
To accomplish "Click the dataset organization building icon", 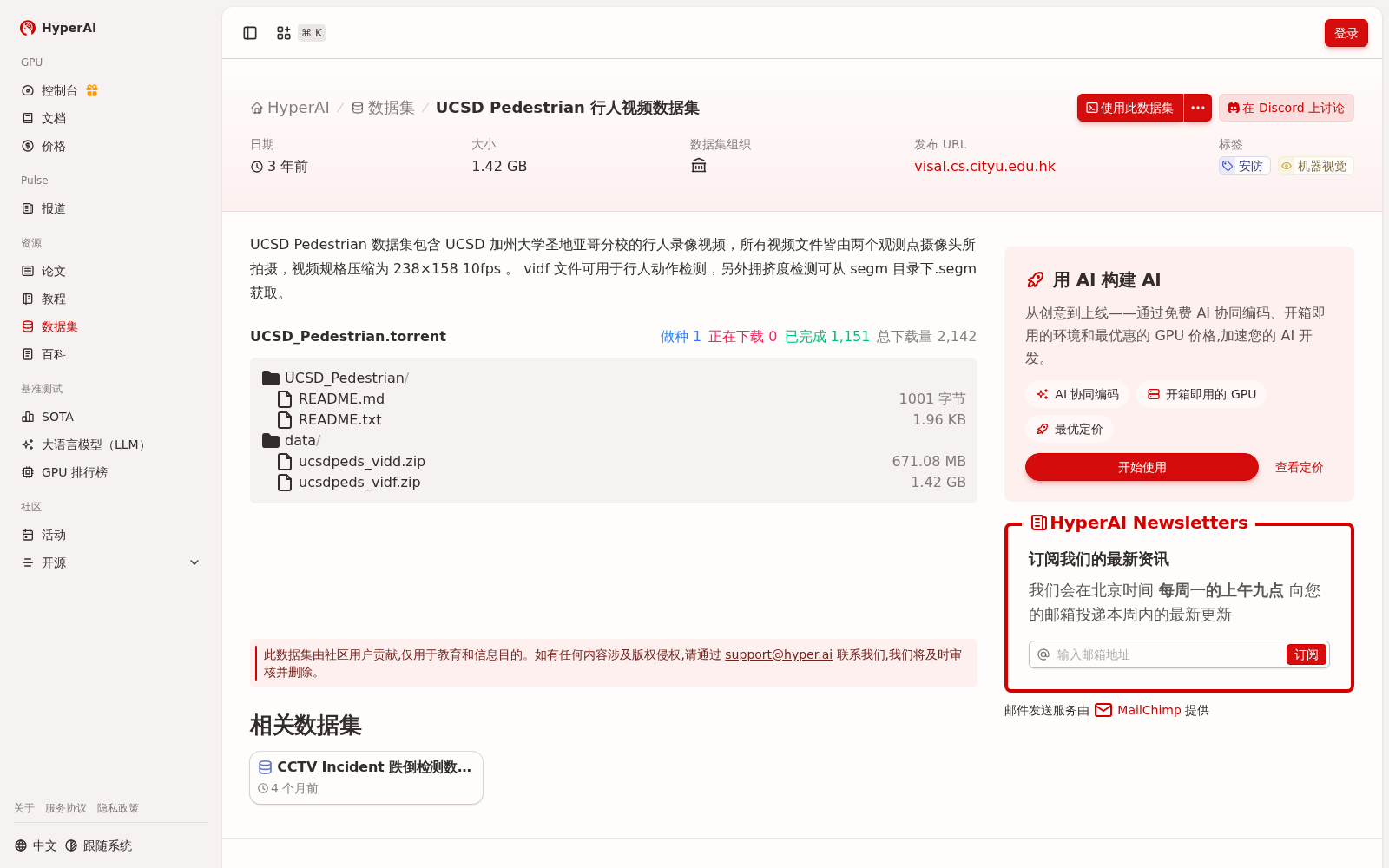I will pos(699,166).
